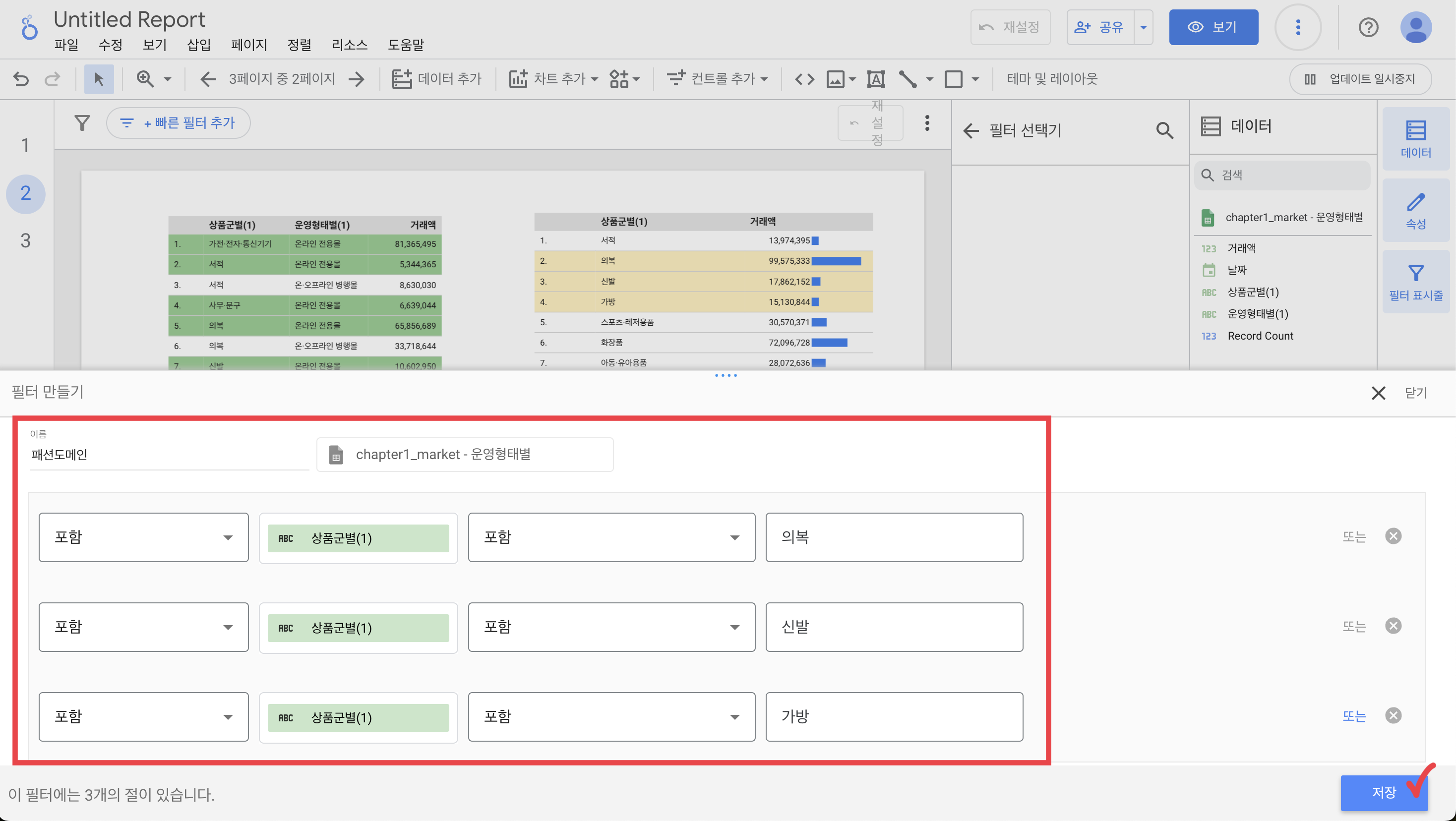Remove the 가방 filter clause
The image size is (1456, 821).
[x=1393, y=715]
